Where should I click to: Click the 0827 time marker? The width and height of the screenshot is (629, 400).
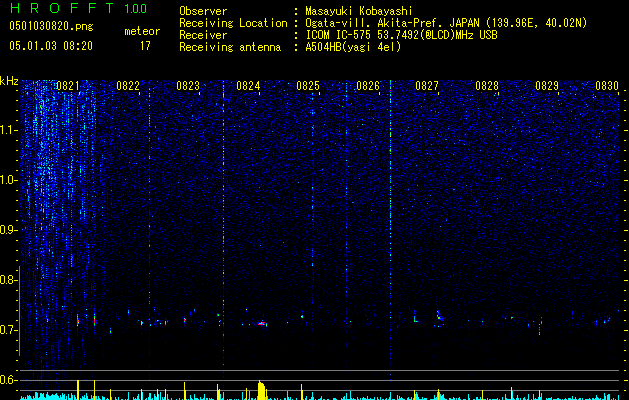click(427, 86)
